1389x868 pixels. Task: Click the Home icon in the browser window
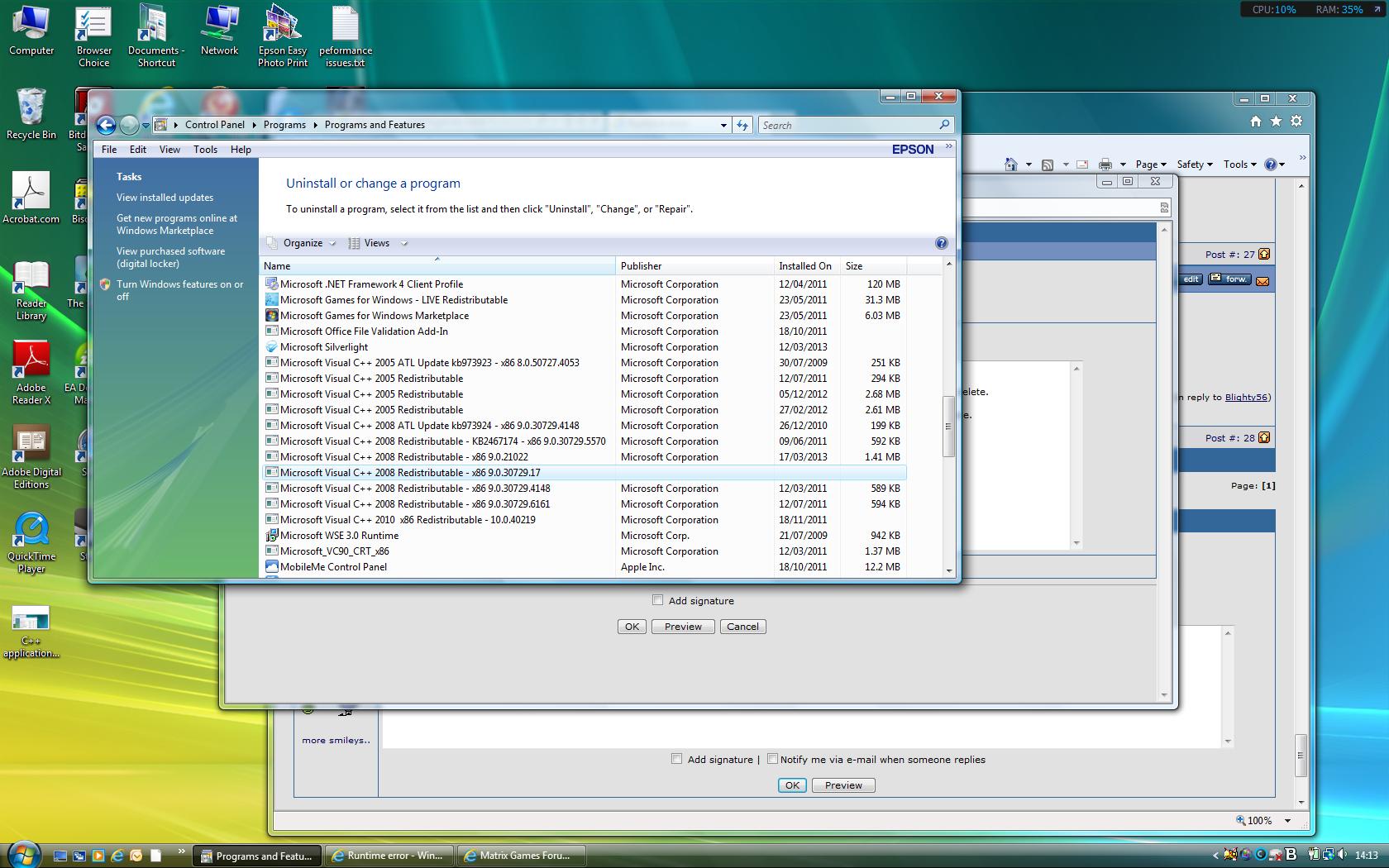1256,122
